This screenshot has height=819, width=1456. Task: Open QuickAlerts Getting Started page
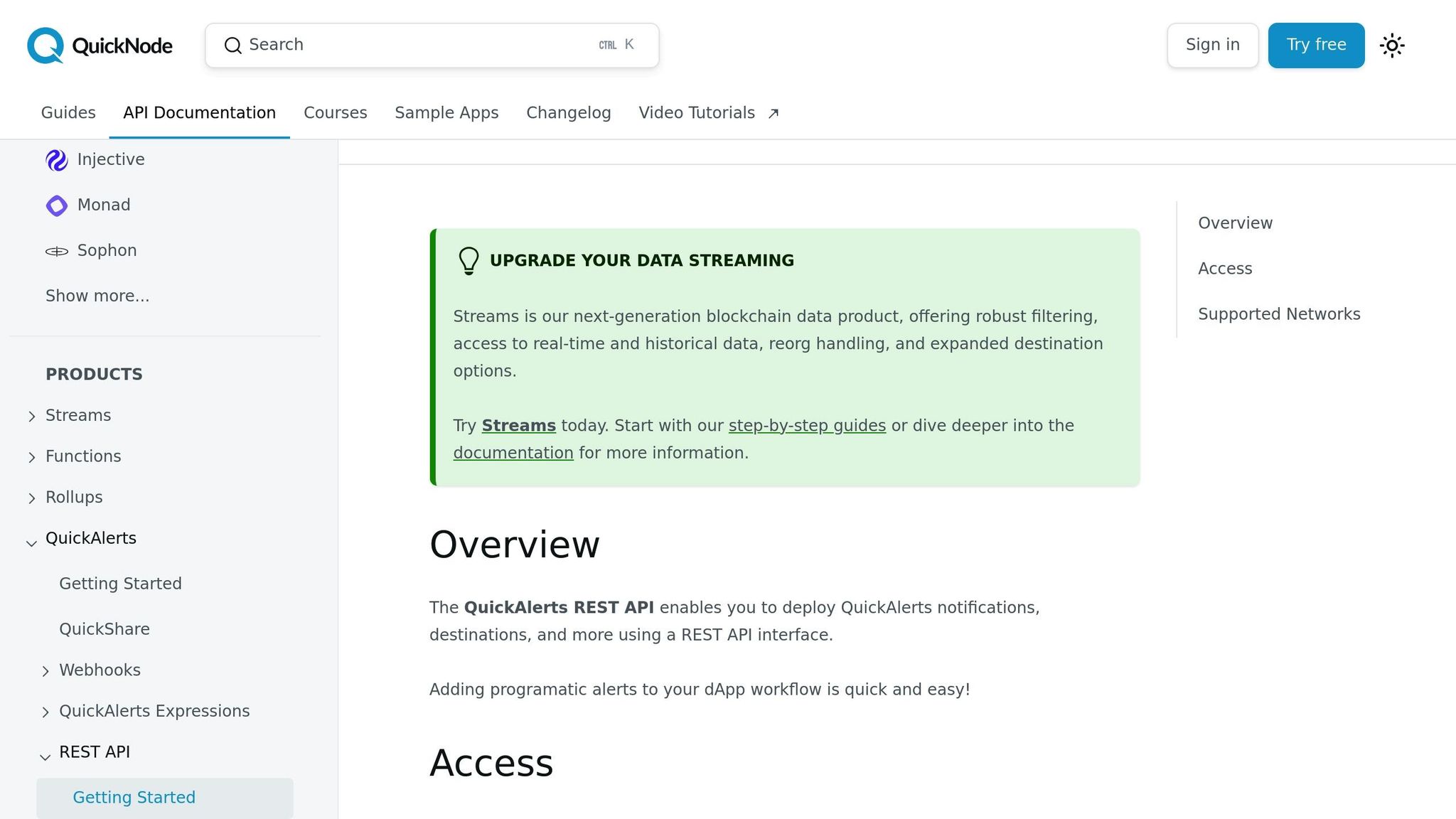click(x=120, y=584)
